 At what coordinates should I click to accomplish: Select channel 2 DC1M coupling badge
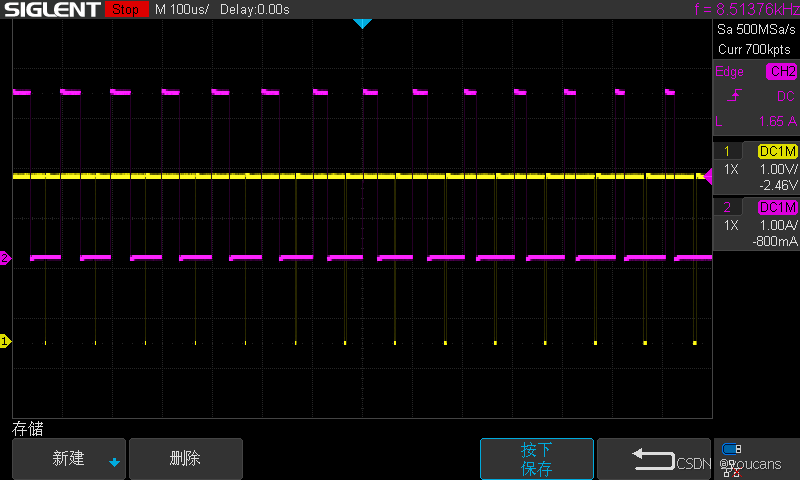[778, 207]
